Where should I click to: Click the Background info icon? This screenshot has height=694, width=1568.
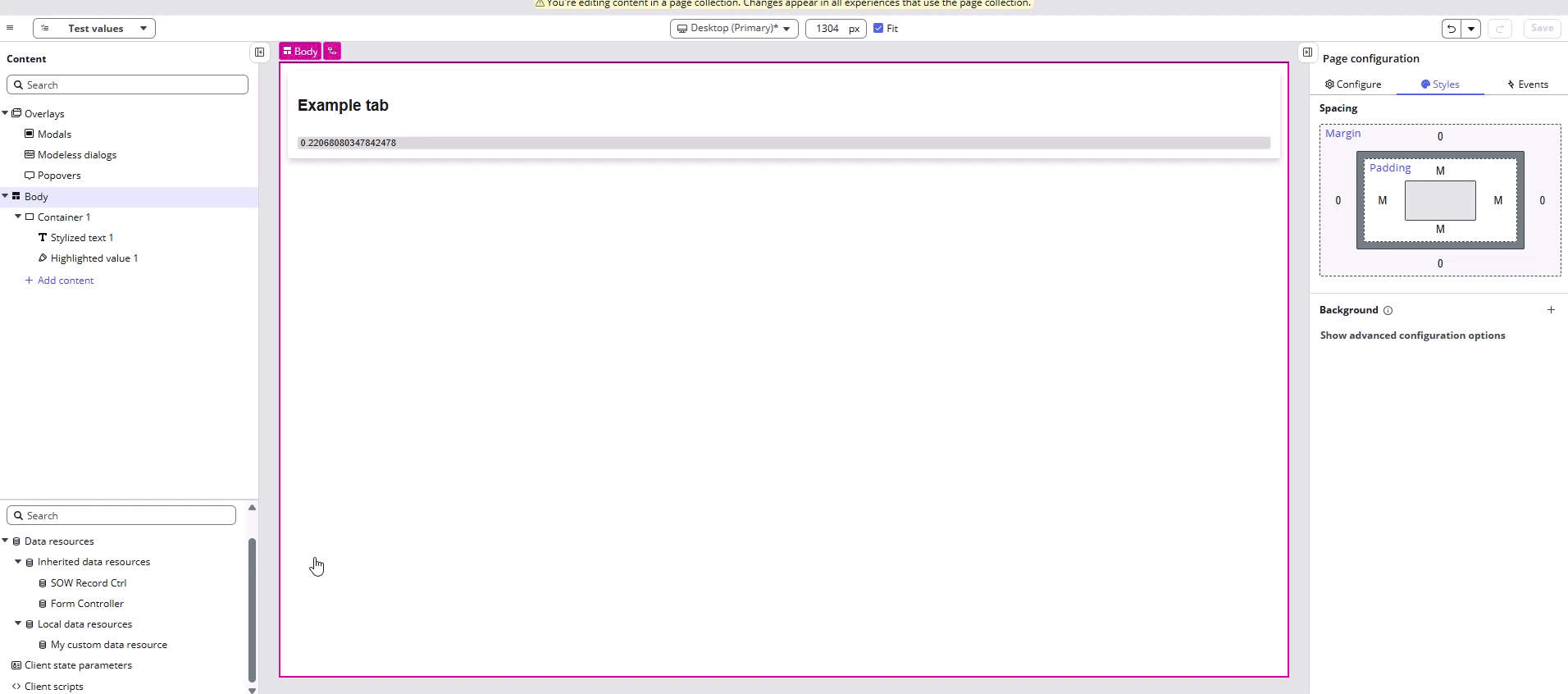tap(1388, 311)
